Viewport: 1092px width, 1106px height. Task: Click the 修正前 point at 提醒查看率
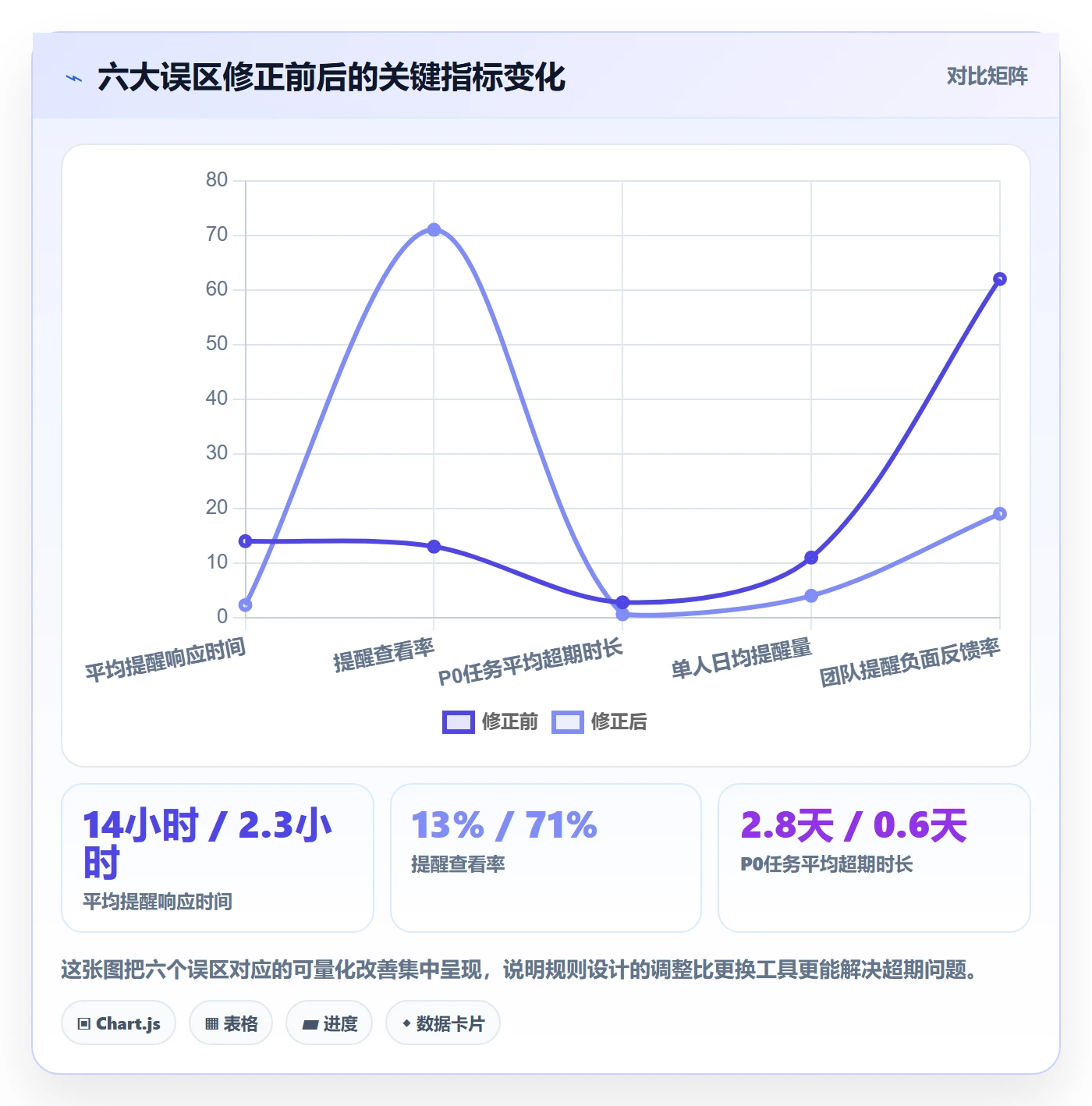[x=434, y=547]
